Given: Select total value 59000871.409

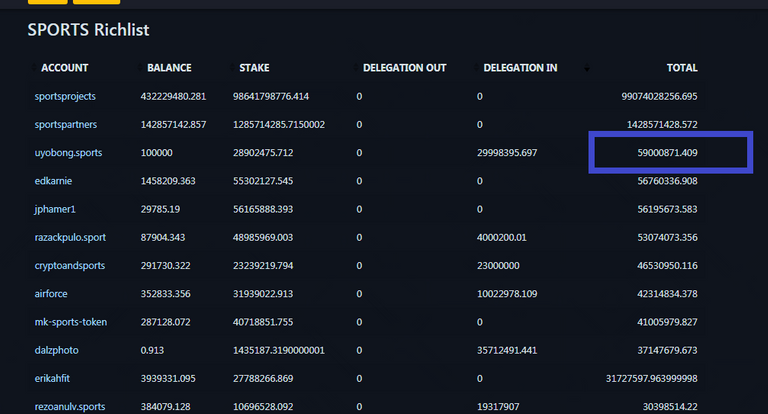Looking at the screenshot, I should pyautogui.click(x=667, y=153).
